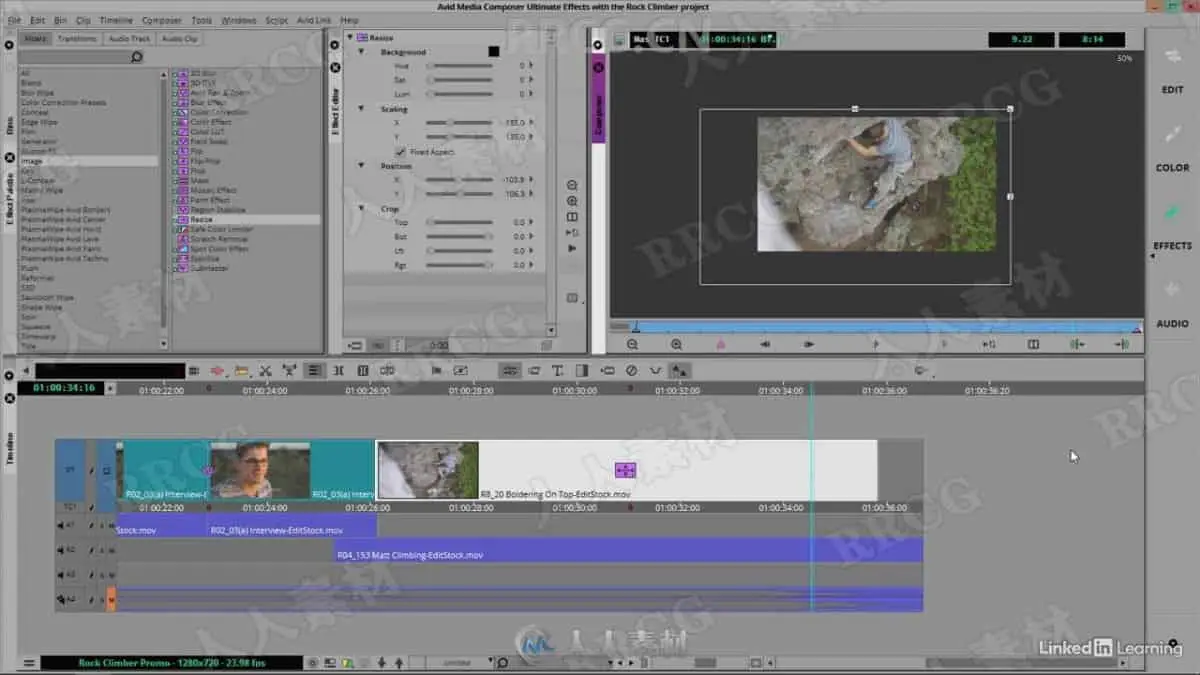Viewport: 1200px width, 675px height.
Task: Open the File menu
Action: click(14, 20)
